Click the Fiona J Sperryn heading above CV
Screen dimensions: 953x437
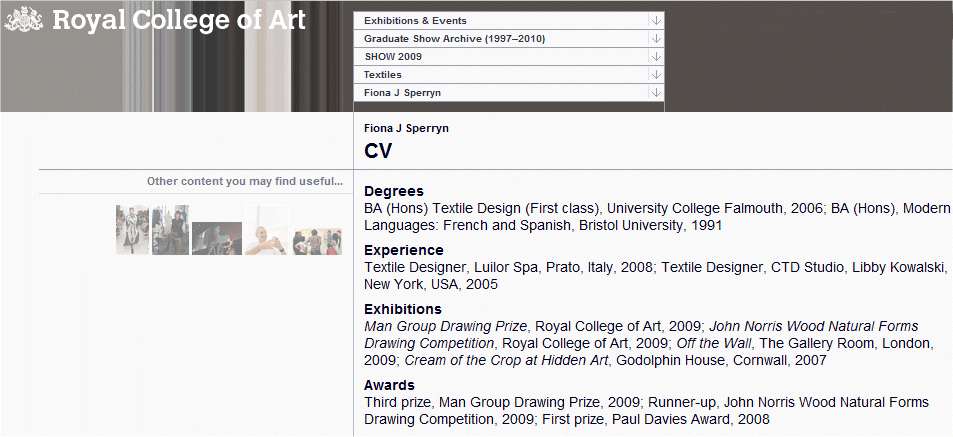tap(407, 128)
